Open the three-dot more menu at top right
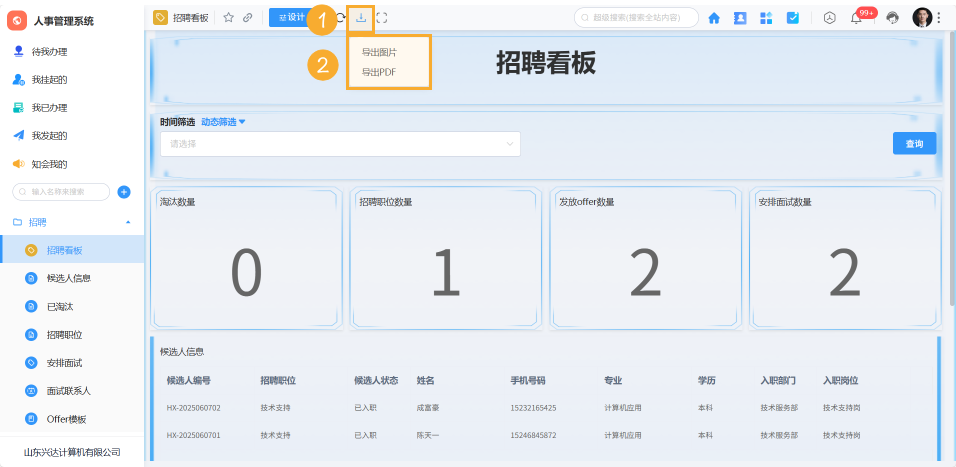The image size is (956, 467). click(x=939, y=18)
